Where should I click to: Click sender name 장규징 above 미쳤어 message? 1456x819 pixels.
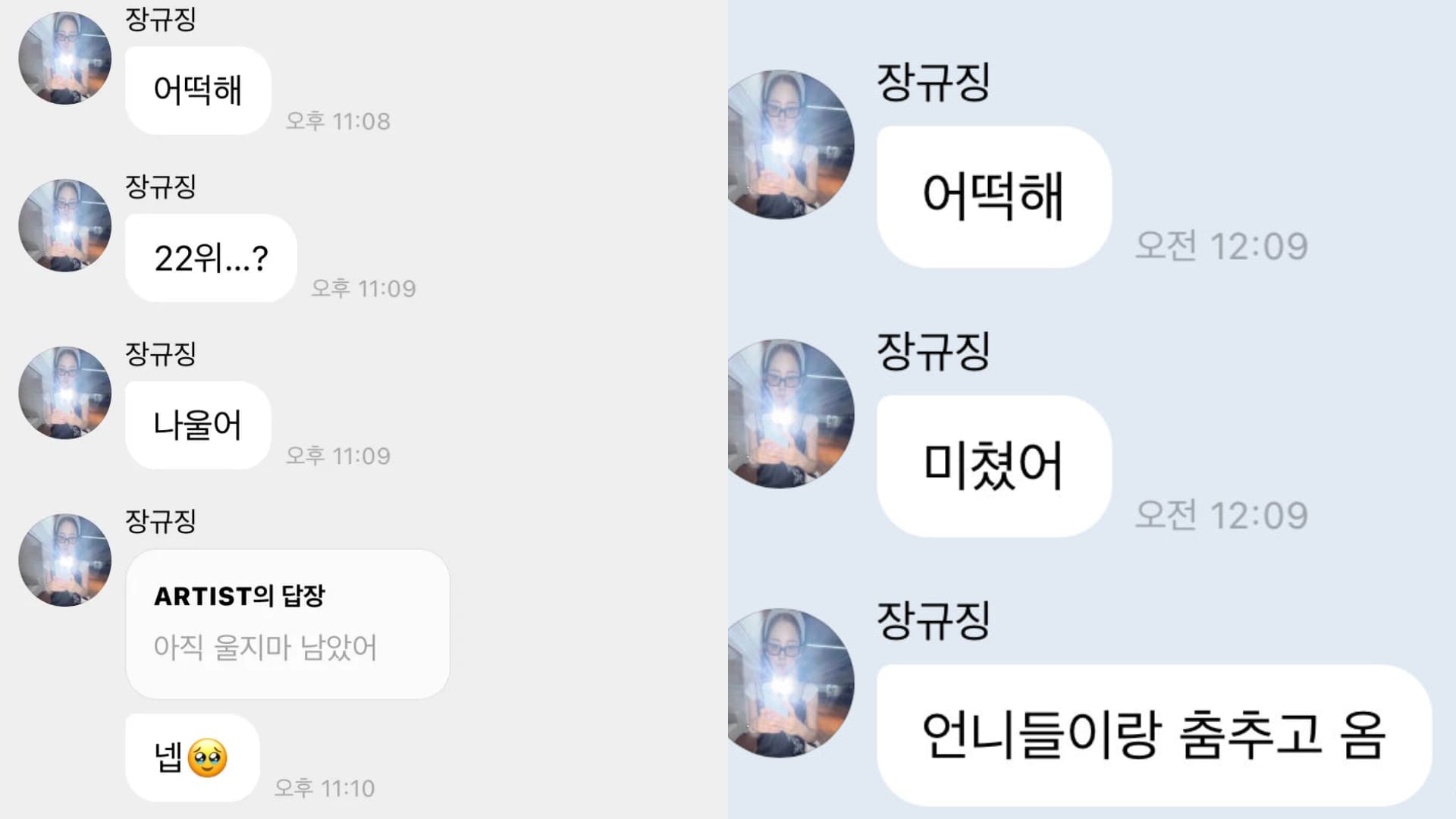pyautogui.click(x=934, y=352)
